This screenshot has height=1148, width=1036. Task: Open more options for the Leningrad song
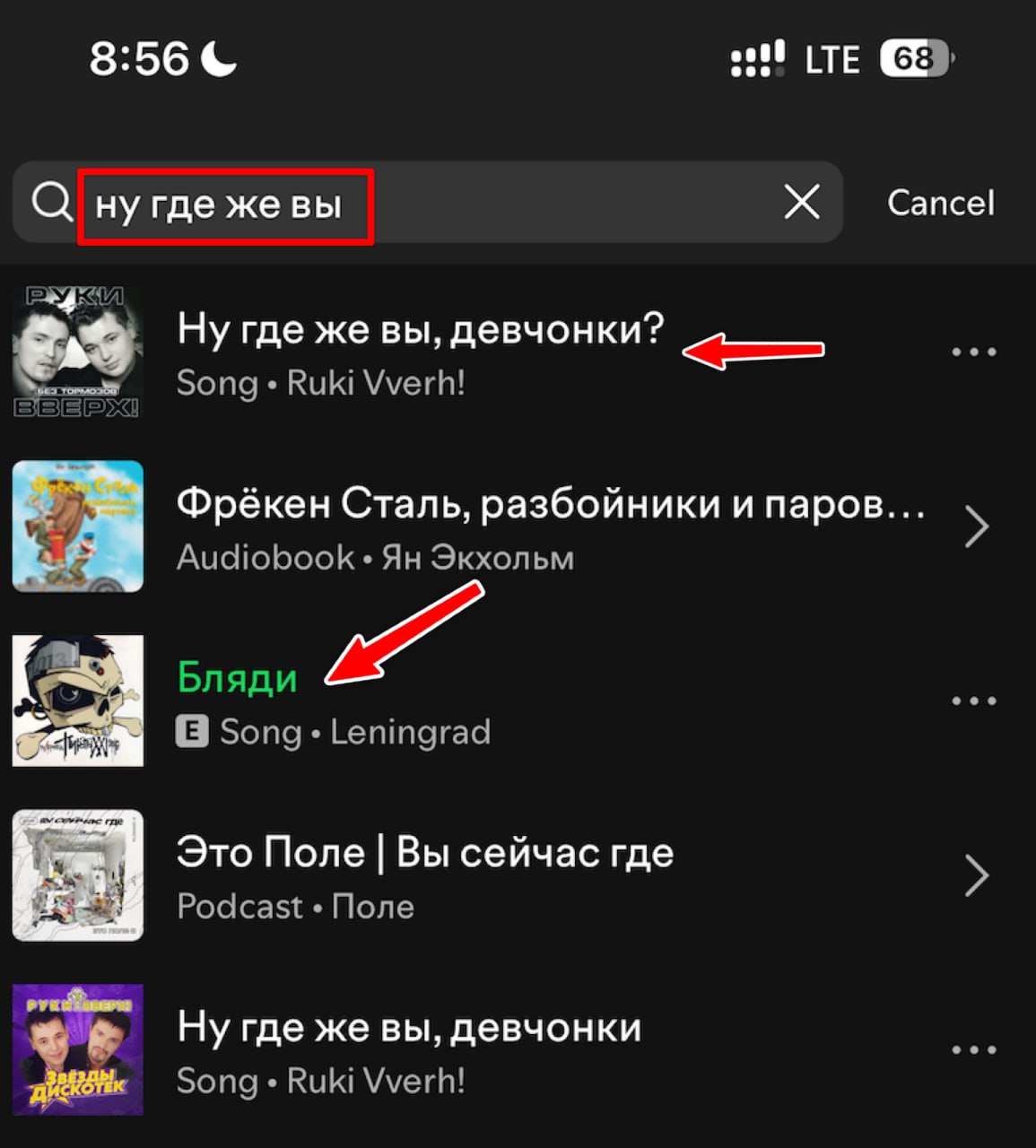pos(974,700)
